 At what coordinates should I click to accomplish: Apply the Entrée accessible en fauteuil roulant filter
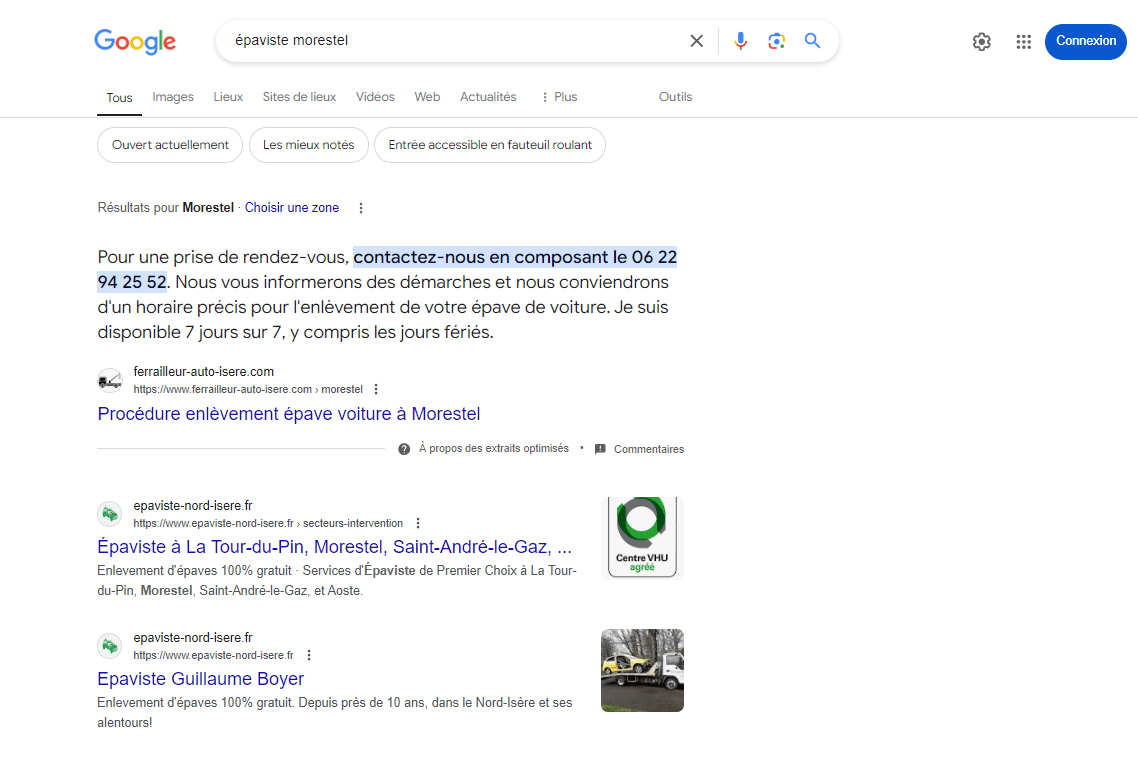click(x=490, y=145)
